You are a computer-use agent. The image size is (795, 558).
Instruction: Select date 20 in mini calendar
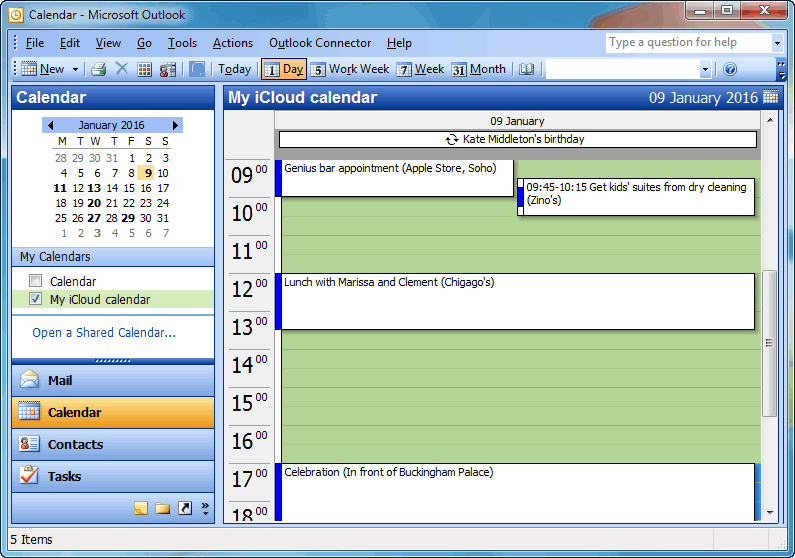[94, 203]
